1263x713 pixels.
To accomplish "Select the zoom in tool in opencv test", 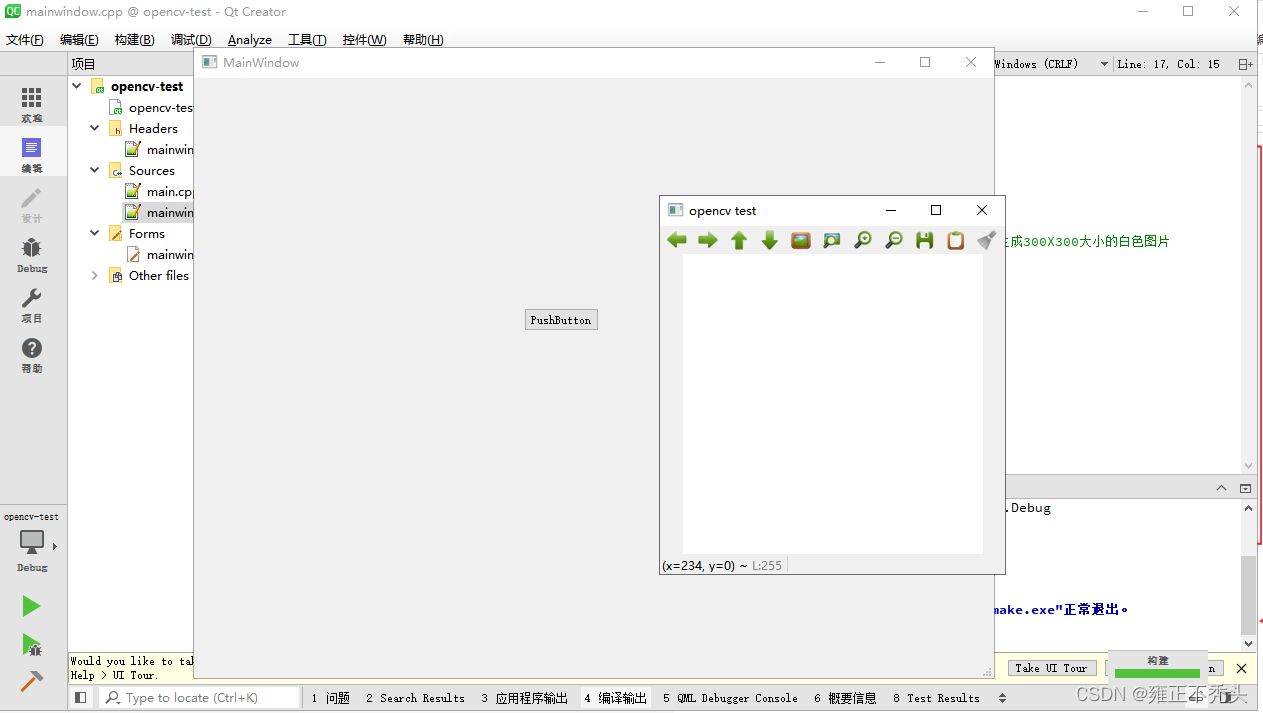I will [862, 240].
